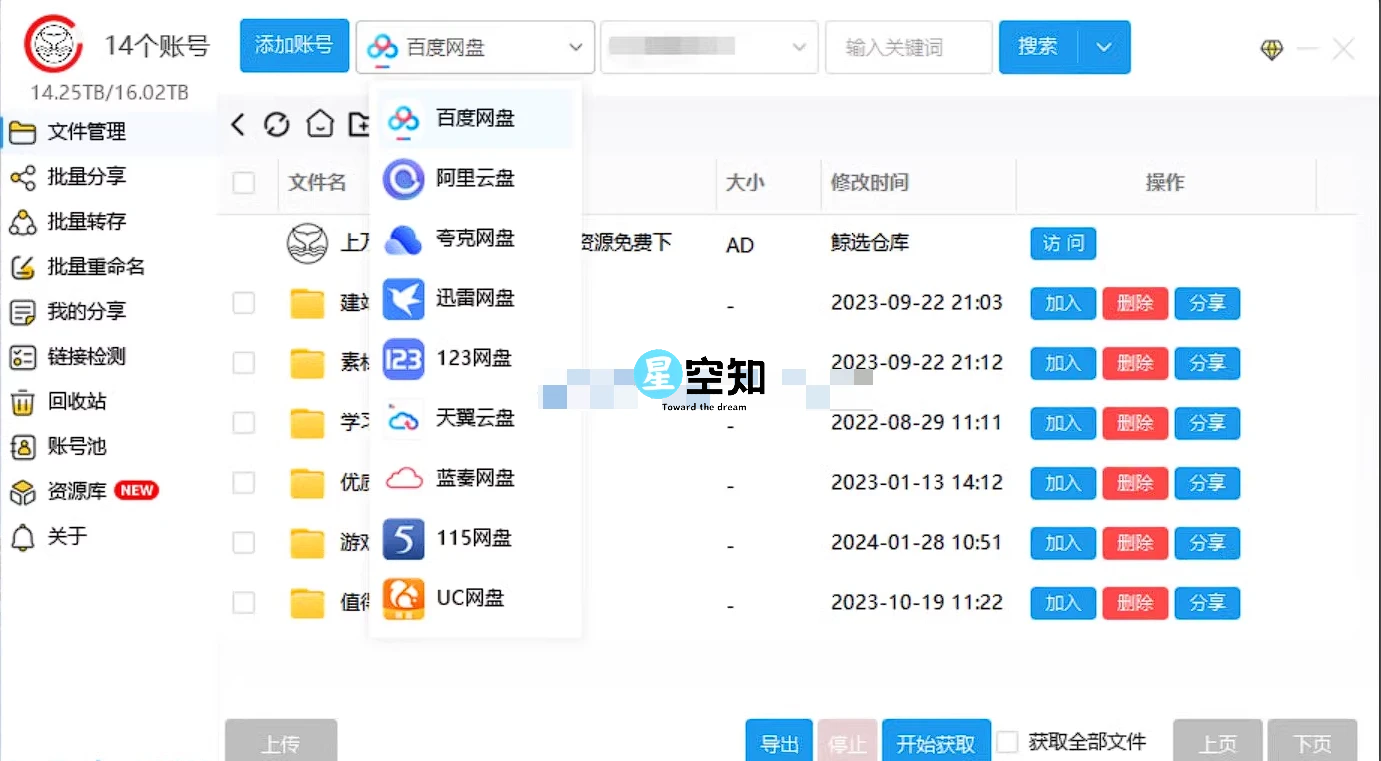The width and height of the screenshot is (1381, 761).
Task: Enable the 获取全部文件 checkbox
Action: coord(1007,741)
